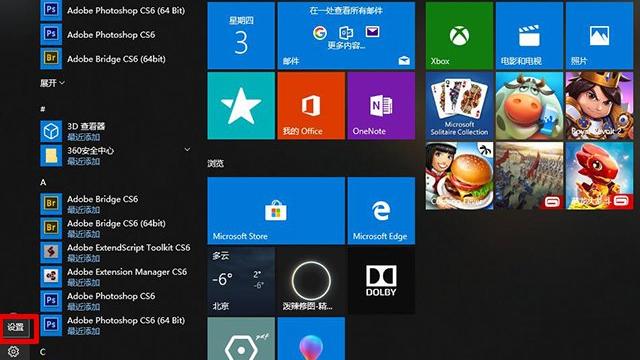Viewport: 640px width, 360px height.
Task: Expand the 展开 most-used list
Action: click(52, 83)
